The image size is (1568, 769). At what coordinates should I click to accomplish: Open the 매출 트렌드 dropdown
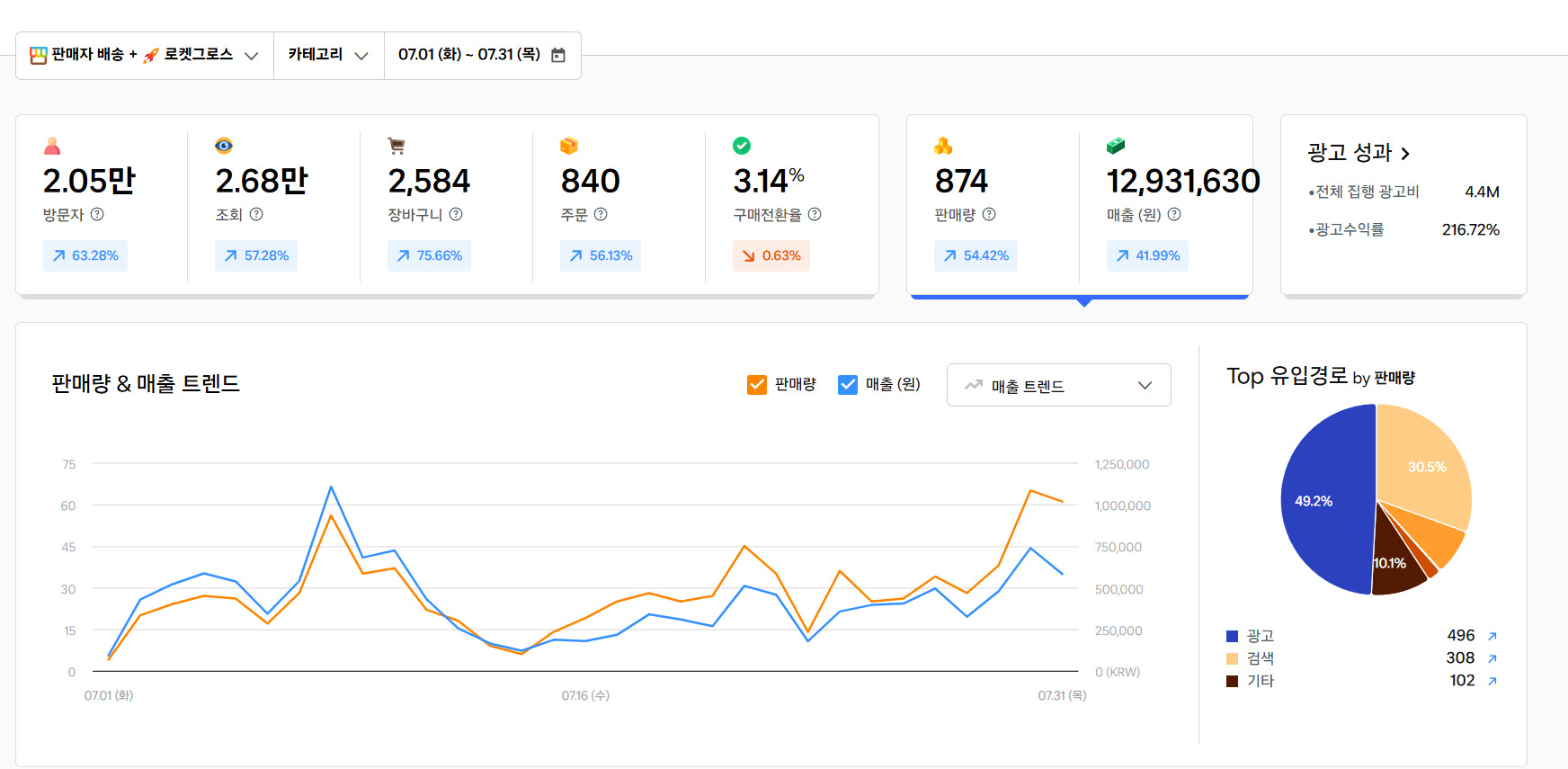pyautogui.click(x=1058, y=385)
